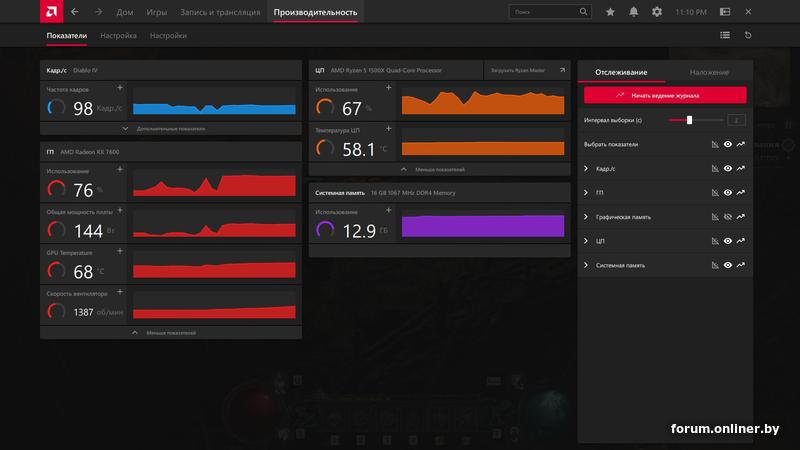The width and height of the screenshot is (800, 450).
Task: Launch Ryzen Master button
Action: coord(527,70)
